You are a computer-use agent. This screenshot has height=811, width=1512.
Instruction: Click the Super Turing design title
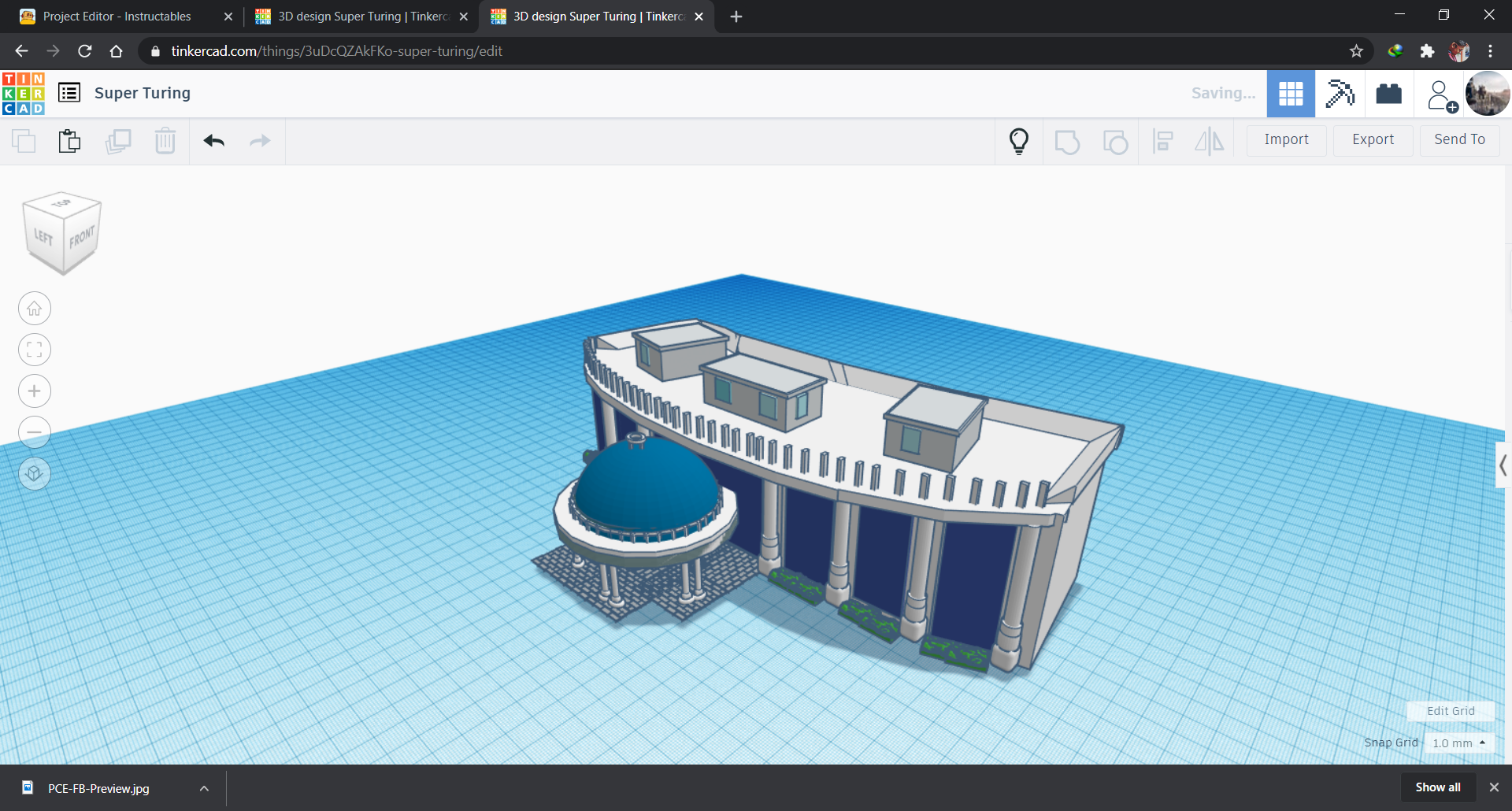click(x=143, y=93)
